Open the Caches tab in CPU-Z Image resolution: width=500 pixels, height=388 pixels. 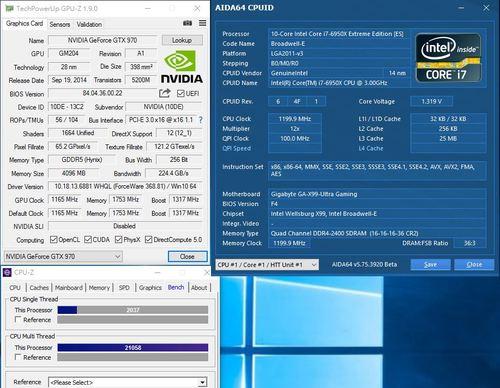[x=39, y=287]
